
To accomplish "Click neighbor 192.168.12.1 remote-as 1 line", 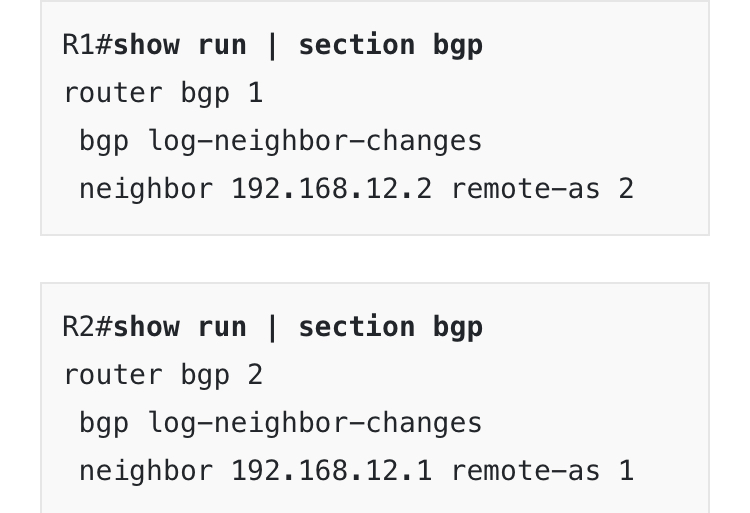I will point(356,471).
